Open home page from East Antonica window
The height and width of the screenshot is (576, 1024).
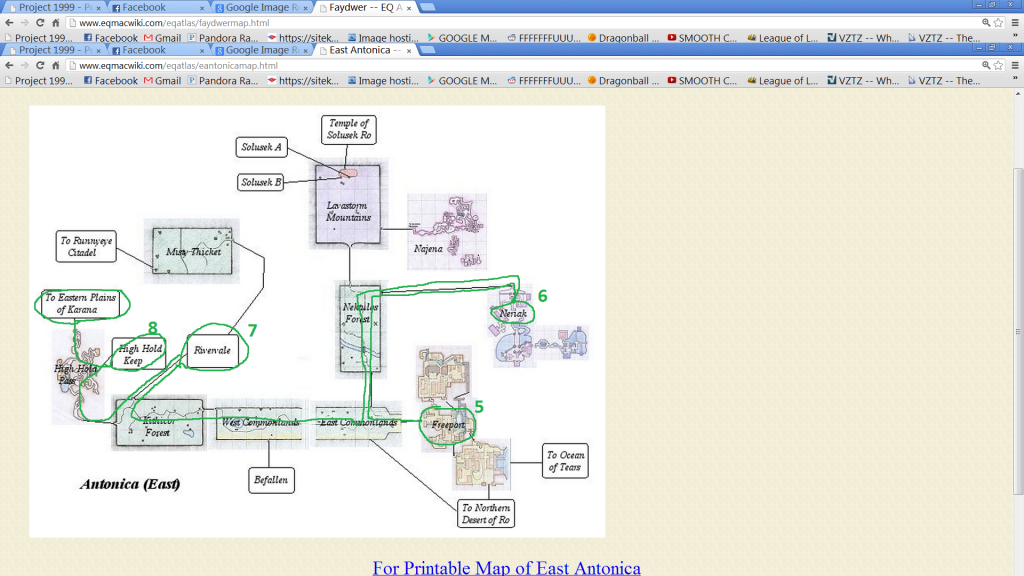coord(56,65)
